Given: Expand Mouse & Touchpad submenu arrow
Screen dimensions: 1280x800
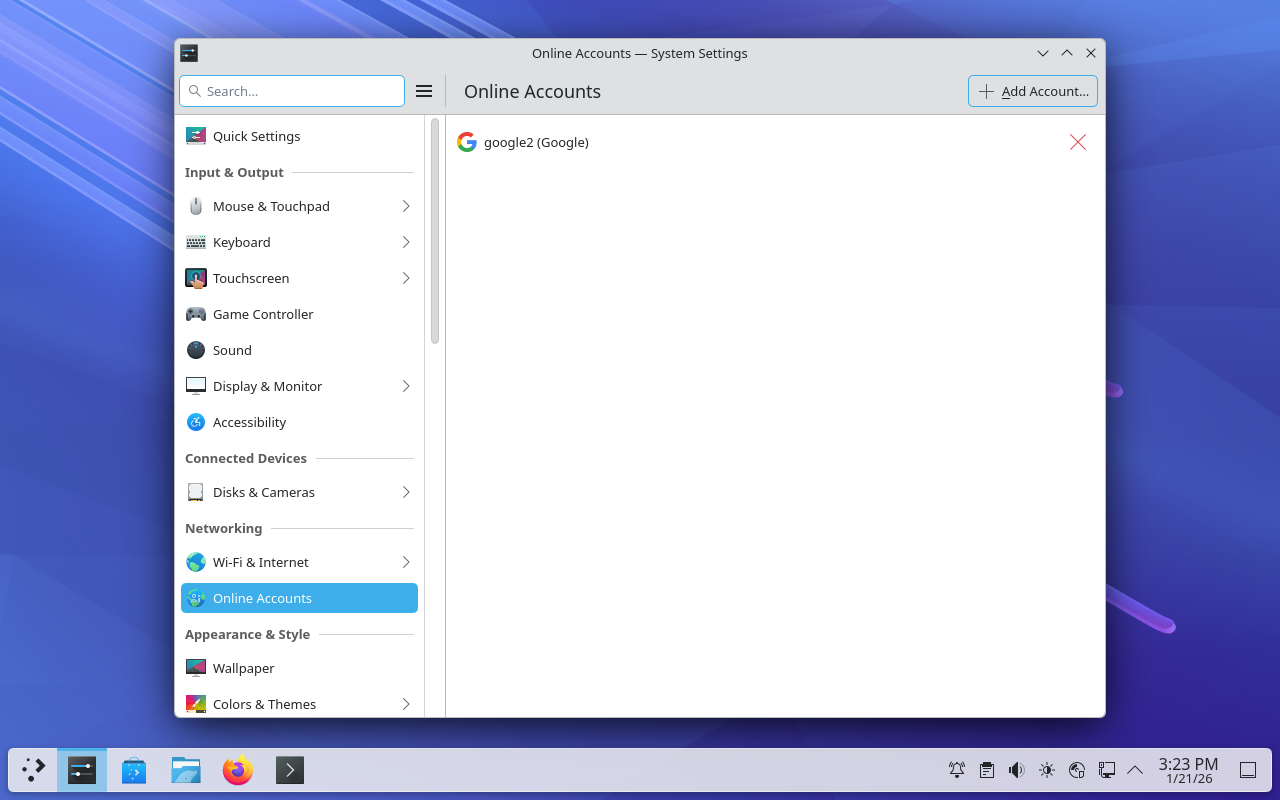Looking at the screenshot, I should coord(406,206).
